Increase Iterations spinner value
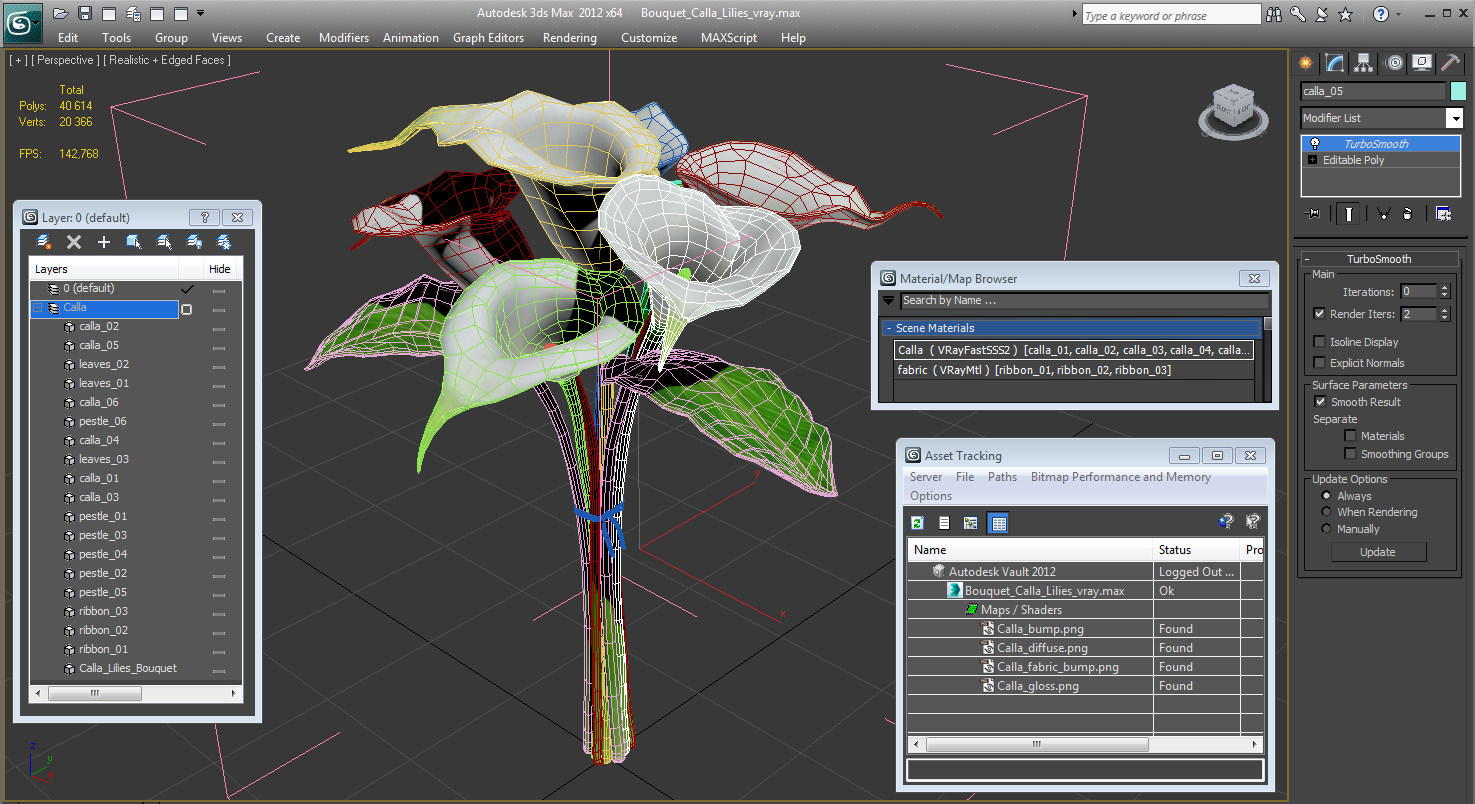The width and height of the screenshot is (1475, 804). pos(1444,288)
